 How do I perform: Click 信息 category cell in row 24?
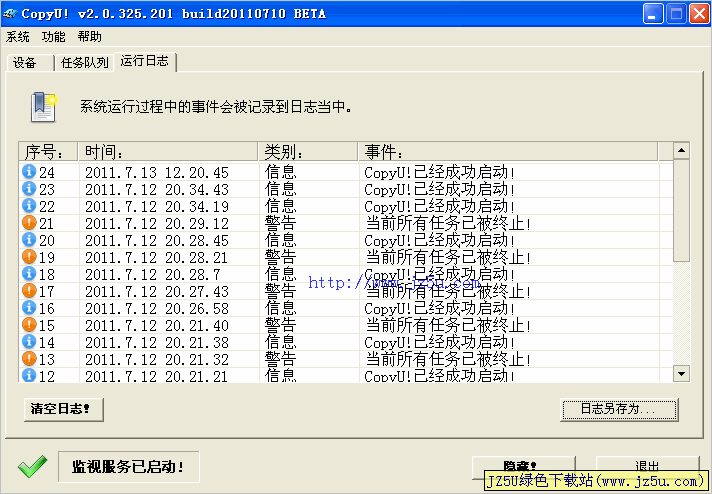tap(281, 172)
